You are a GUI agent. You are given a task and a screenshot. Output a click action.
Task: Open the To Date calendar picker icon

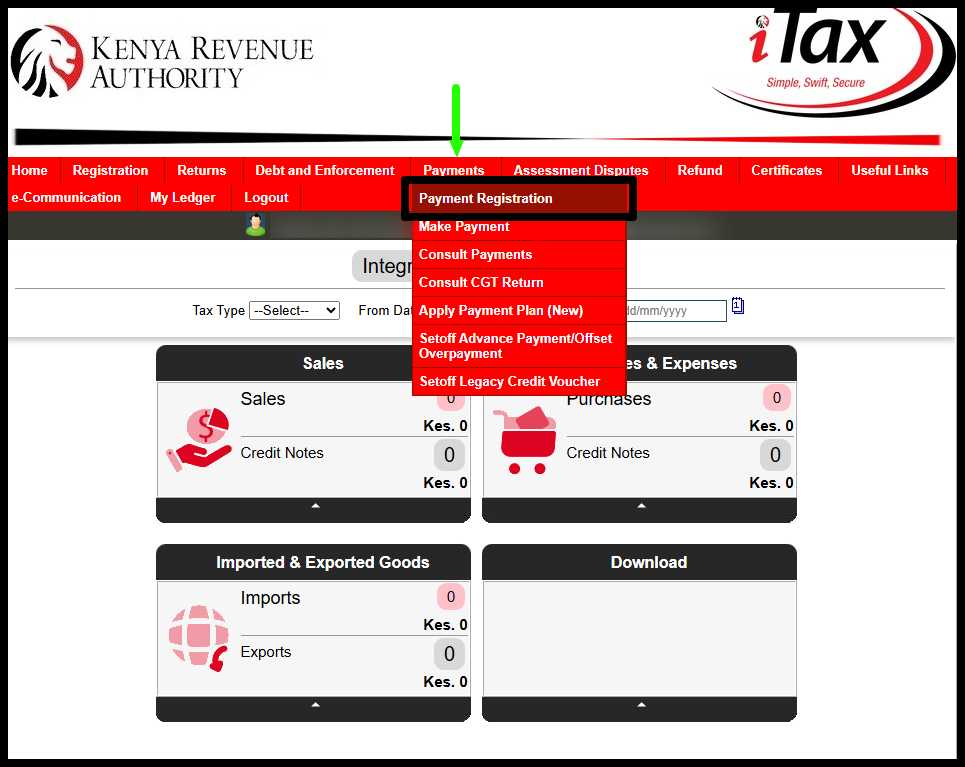point(738,306)
